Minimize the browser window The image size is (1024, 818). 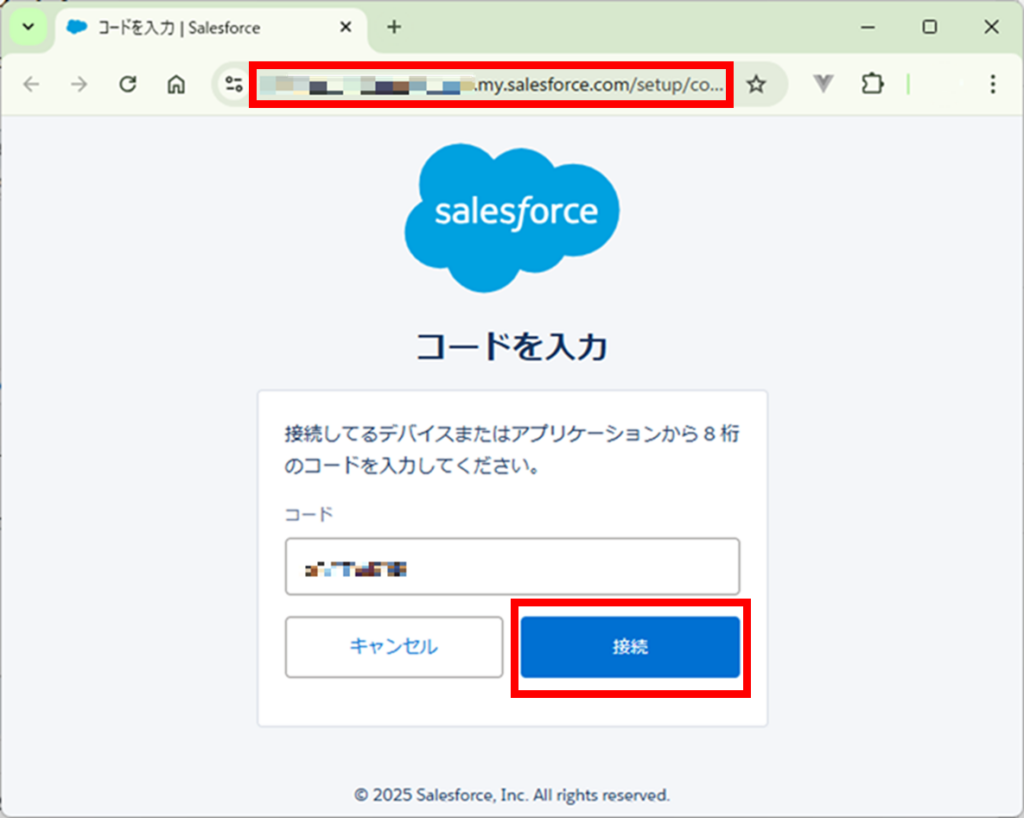[x=868, y=27]
